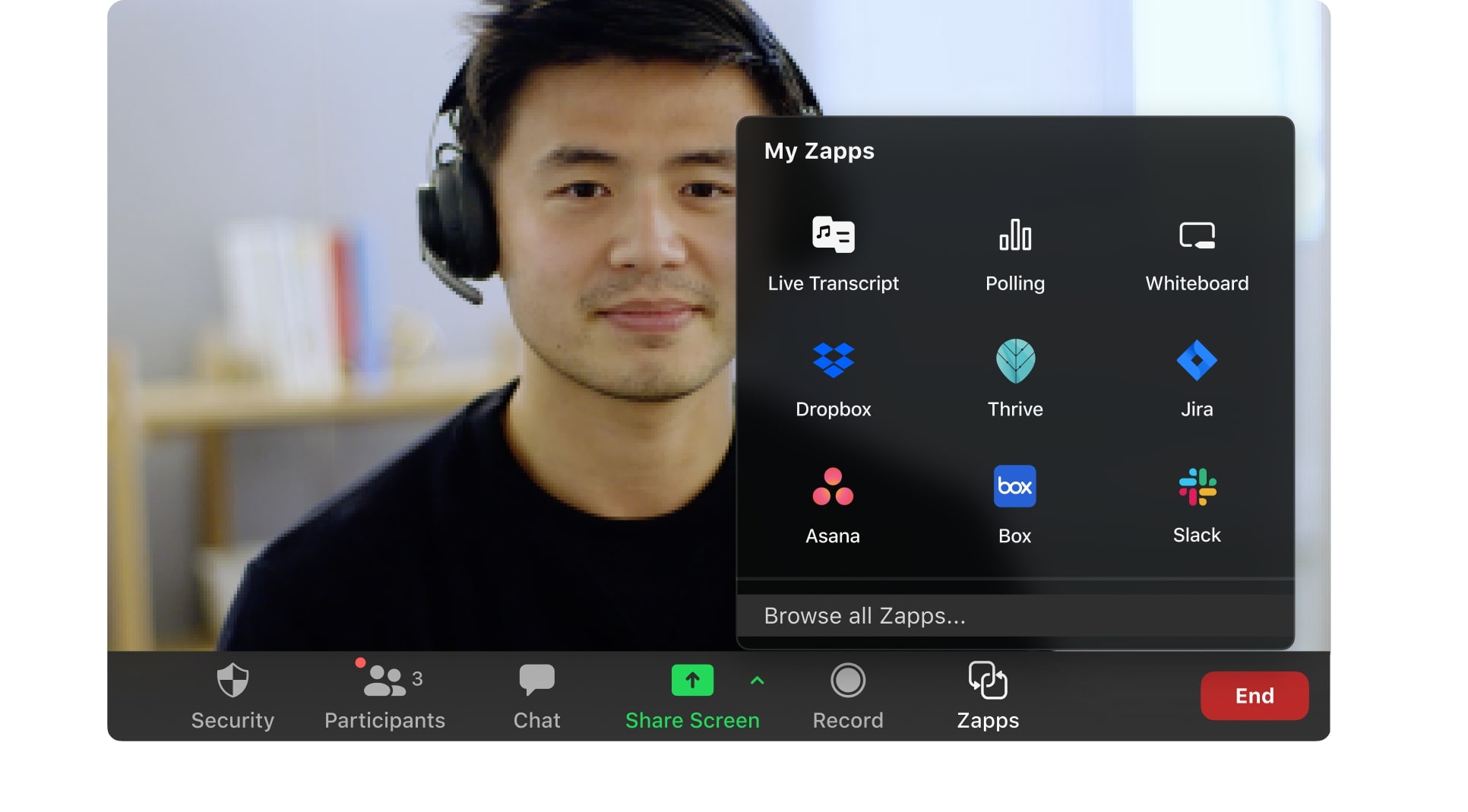Open the meeting Chat
The width and height of the screenshot is (1468, 812).
[536, 695]
